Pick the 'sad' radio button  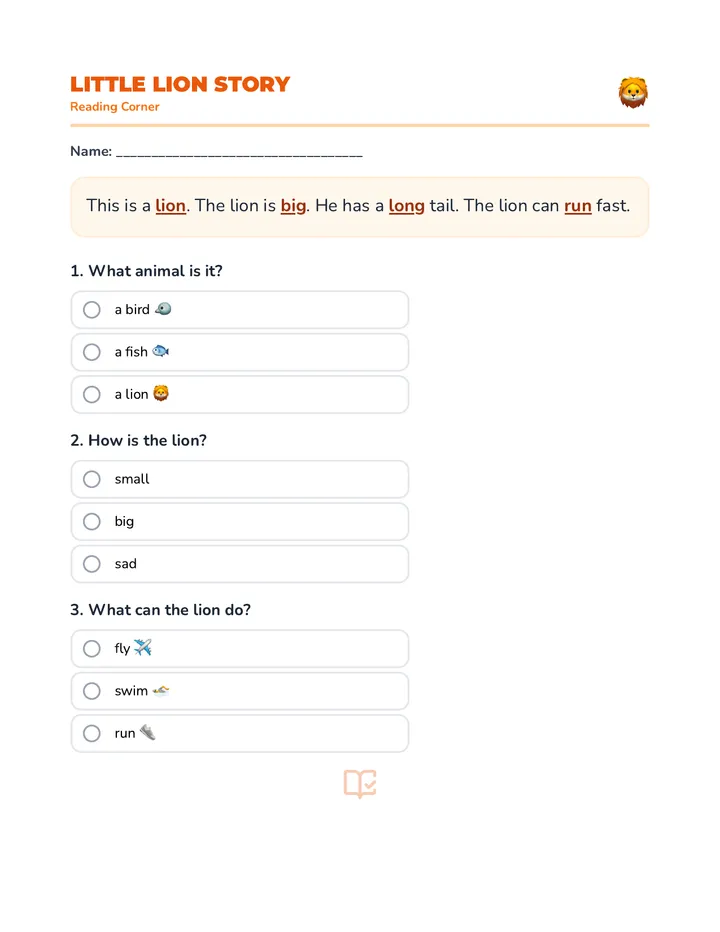coord(92,563)
